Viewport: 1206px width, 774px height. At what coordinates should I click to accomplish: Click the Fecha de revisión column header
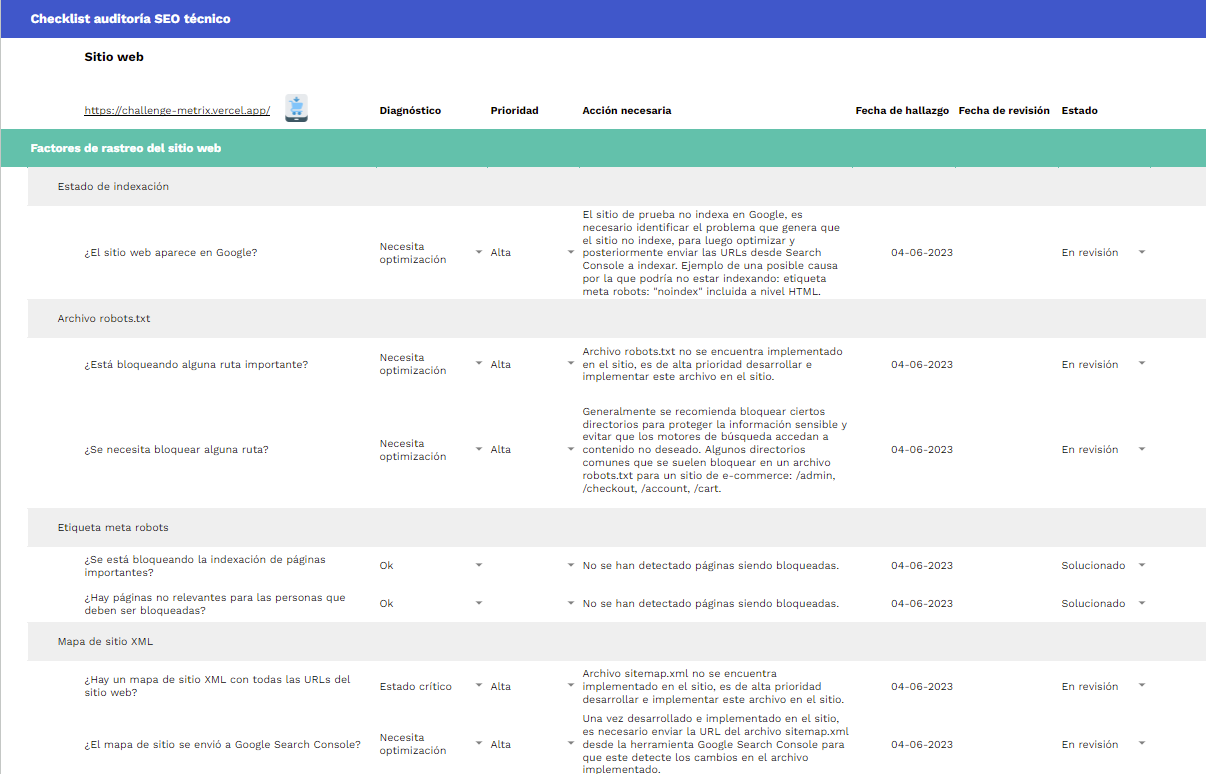point(1003,111)
